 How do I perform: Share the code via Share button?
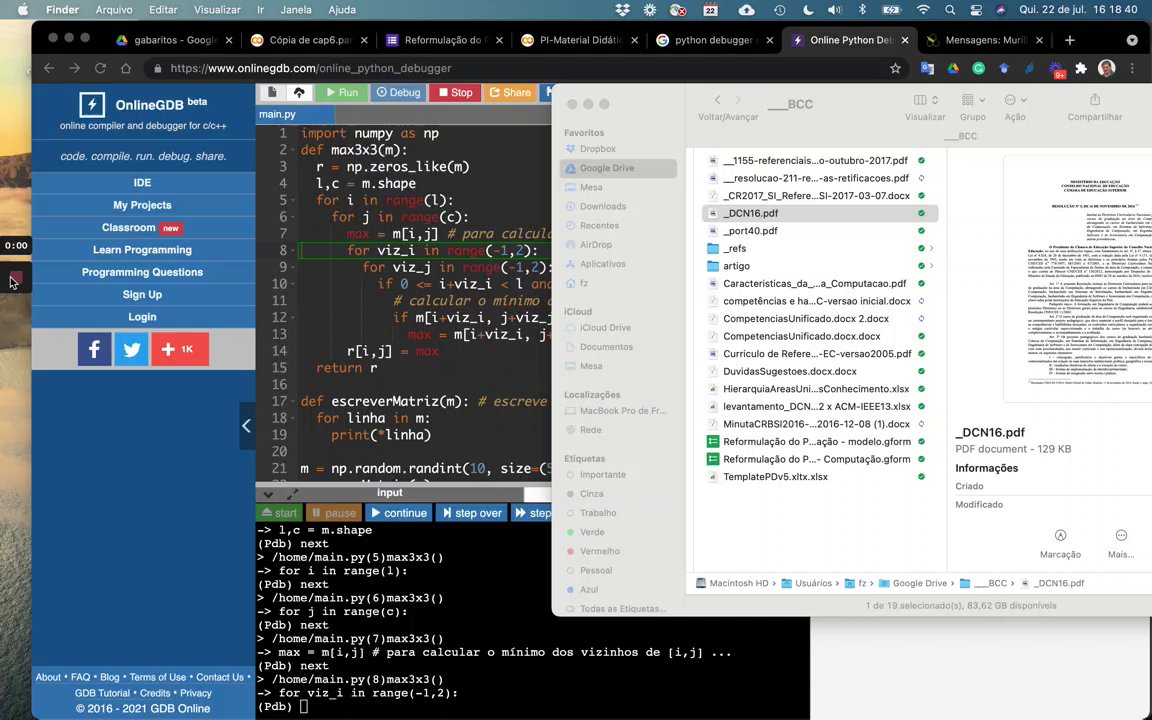(510, 93)
